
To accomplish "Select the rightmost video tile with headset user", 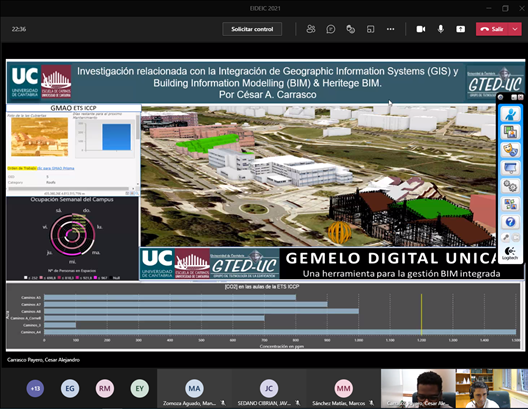I will coord(492,388).
